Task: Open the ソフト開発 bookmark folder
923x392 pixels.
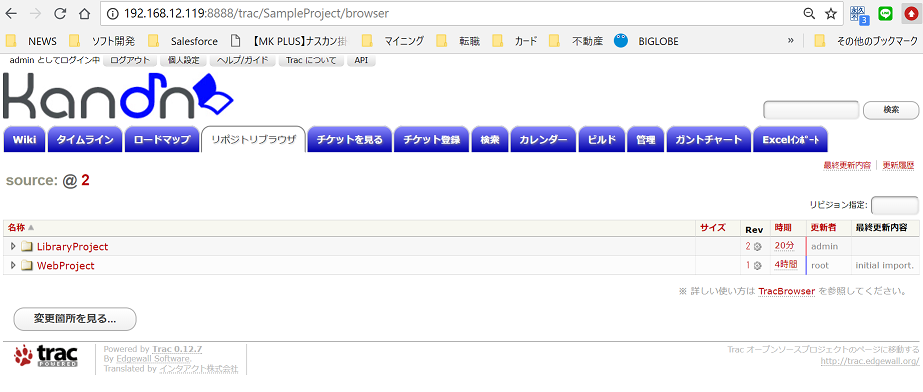Action: pyautogui.click(x=102, y=41)
